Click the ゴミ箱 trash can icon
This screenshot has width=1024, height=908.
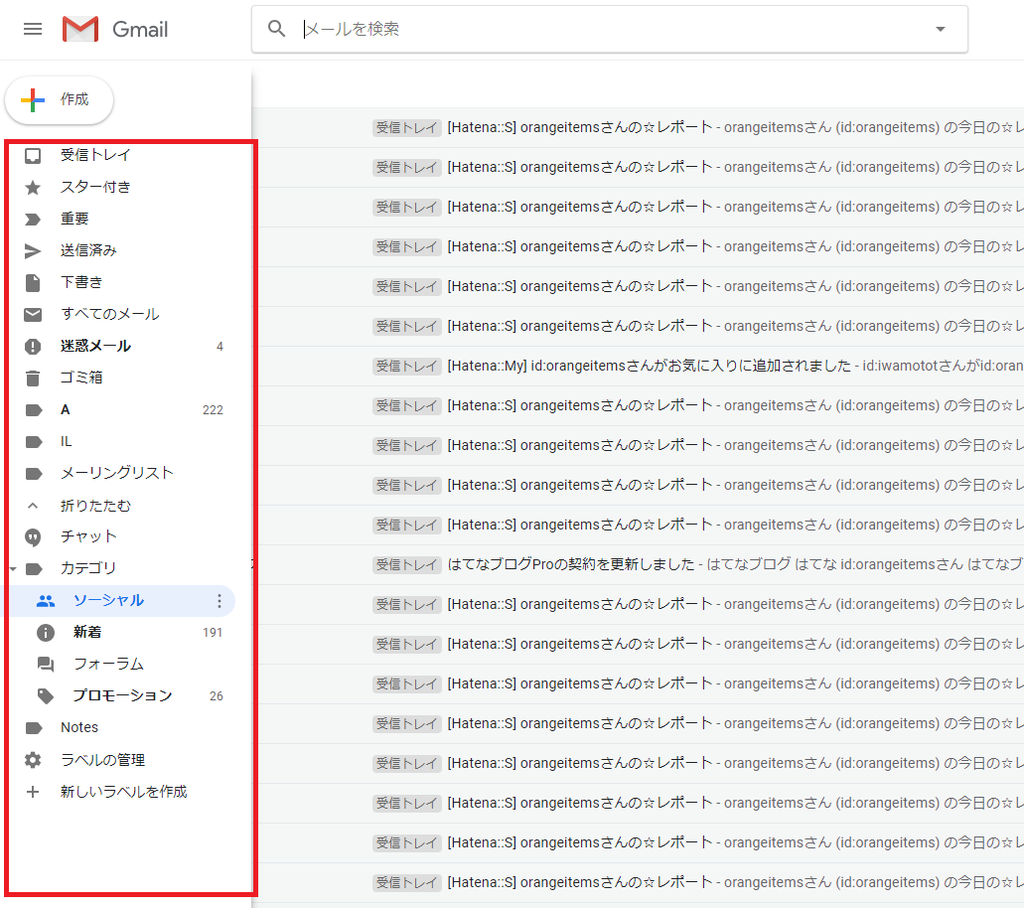pos(33,378)
